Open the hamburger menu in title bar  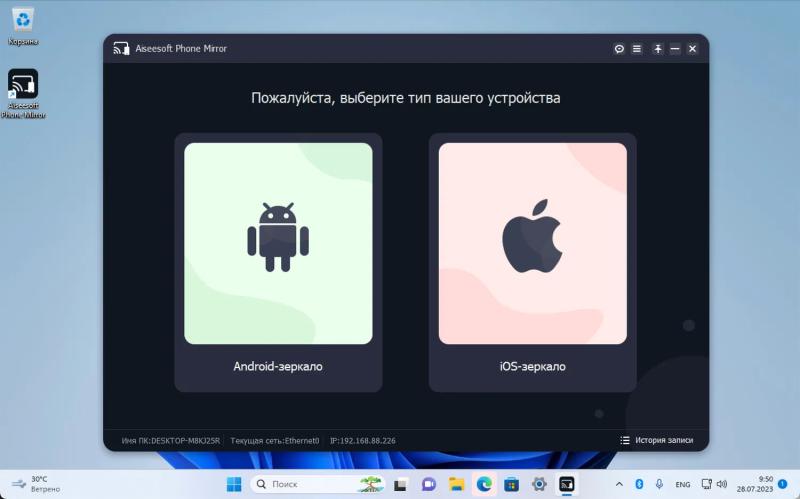[637, 49]
